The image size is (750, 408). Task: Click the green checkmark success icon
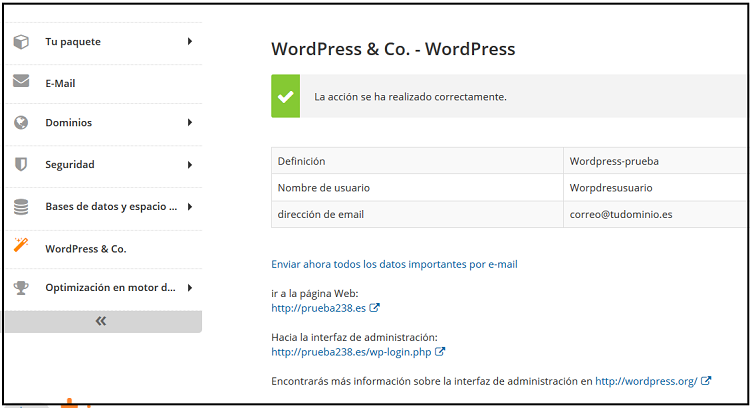286,96
